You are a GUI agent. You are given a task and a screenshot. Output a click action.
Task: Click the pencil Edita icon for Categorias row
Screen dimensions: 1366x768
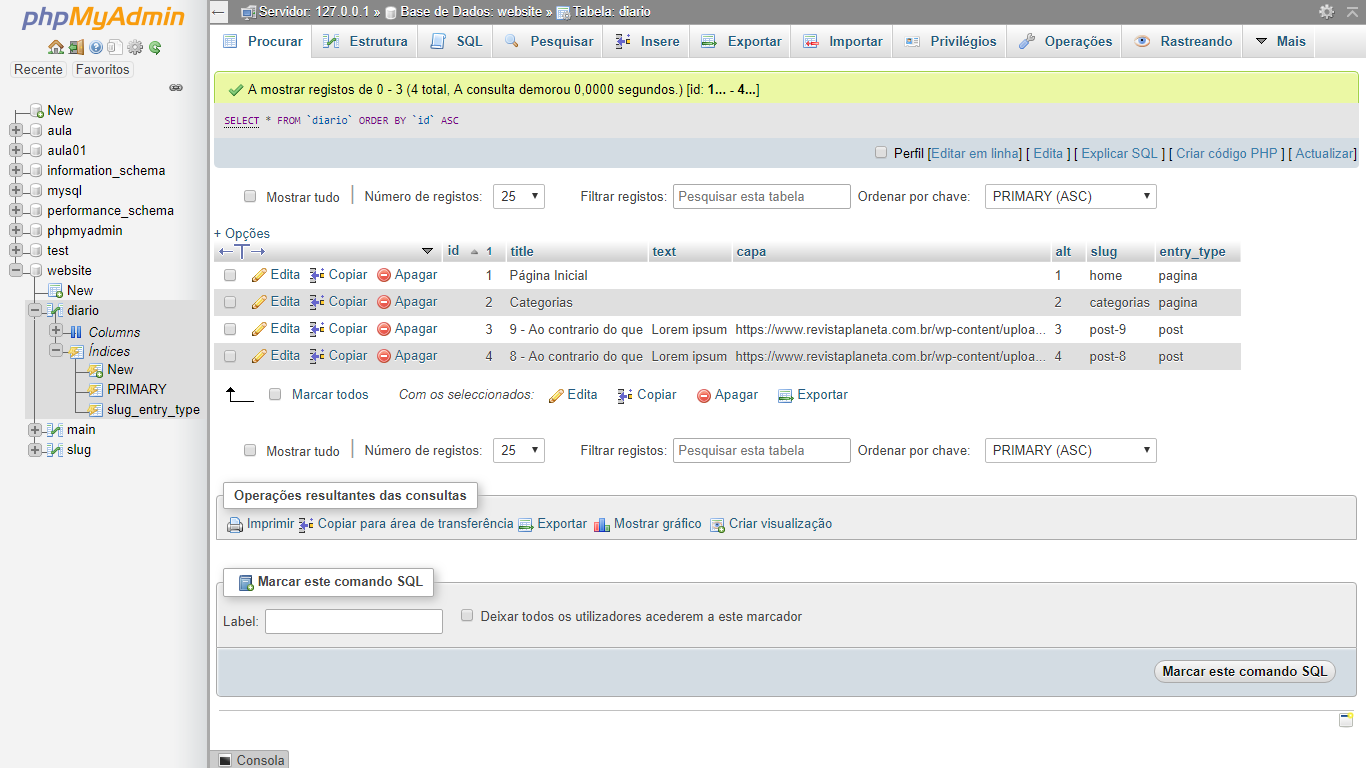point(259,302)
